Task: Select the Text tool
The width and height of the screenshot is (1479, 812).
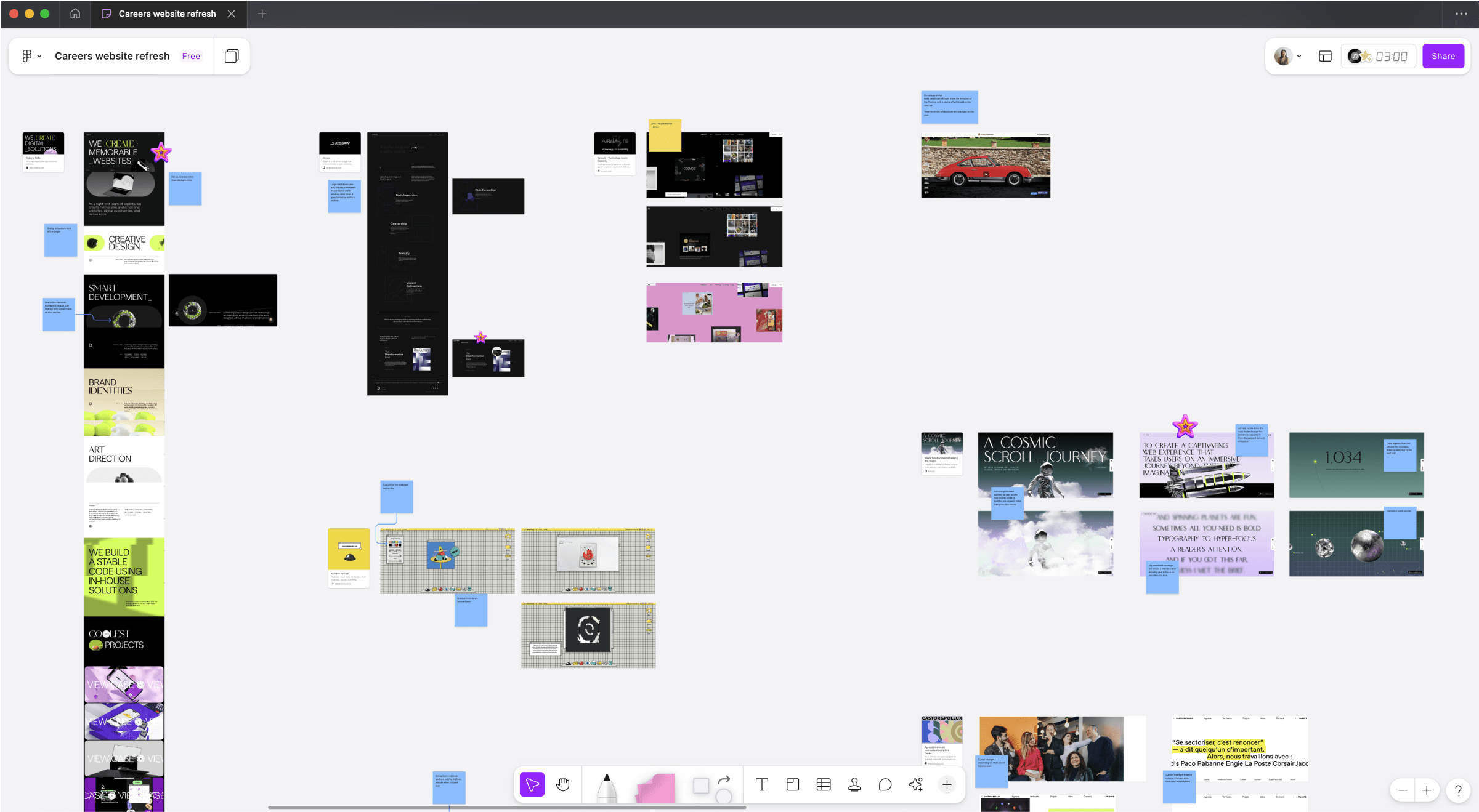Action: (x=762, y=784)
